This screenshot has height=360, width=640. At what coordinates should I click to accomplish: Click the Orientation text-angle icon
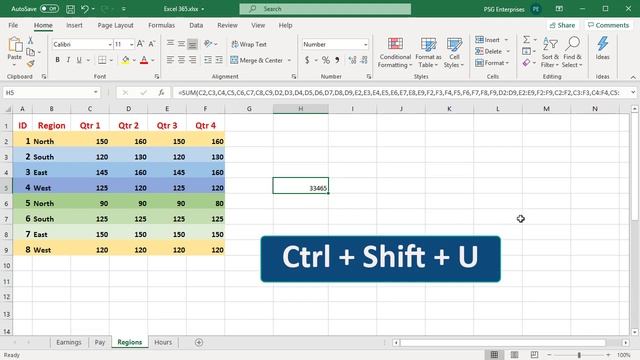coord(208,44)
